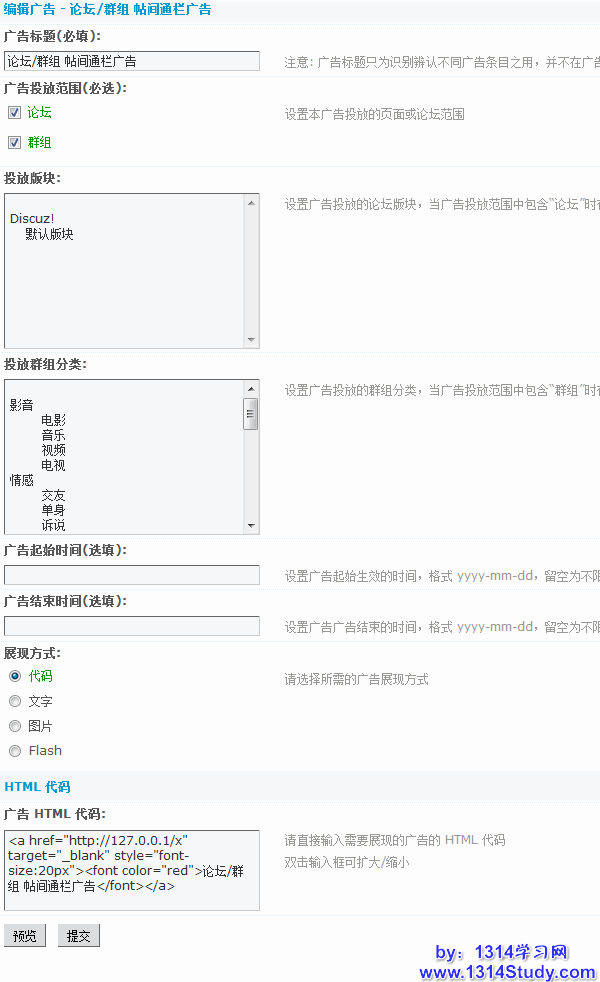
Task: Select 音乐 in the group category list
Action: pos(53,435)
